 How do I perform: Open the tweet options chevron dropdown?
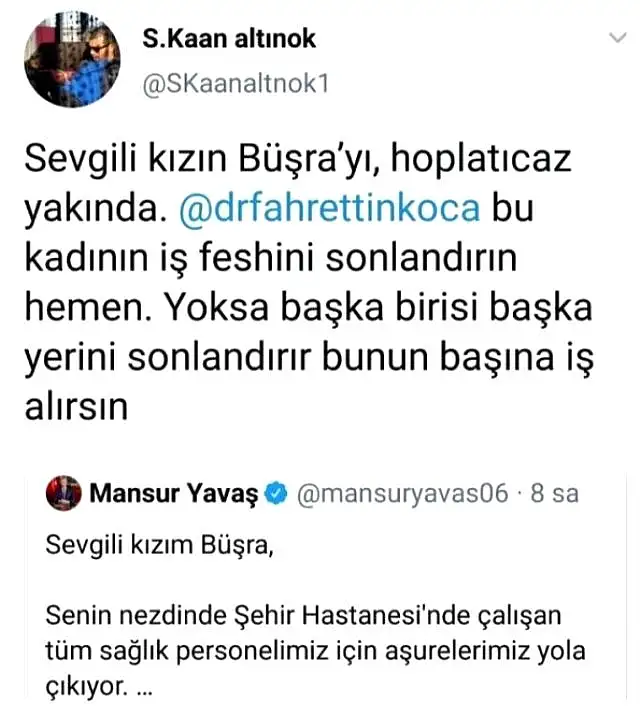pos(618,37)
